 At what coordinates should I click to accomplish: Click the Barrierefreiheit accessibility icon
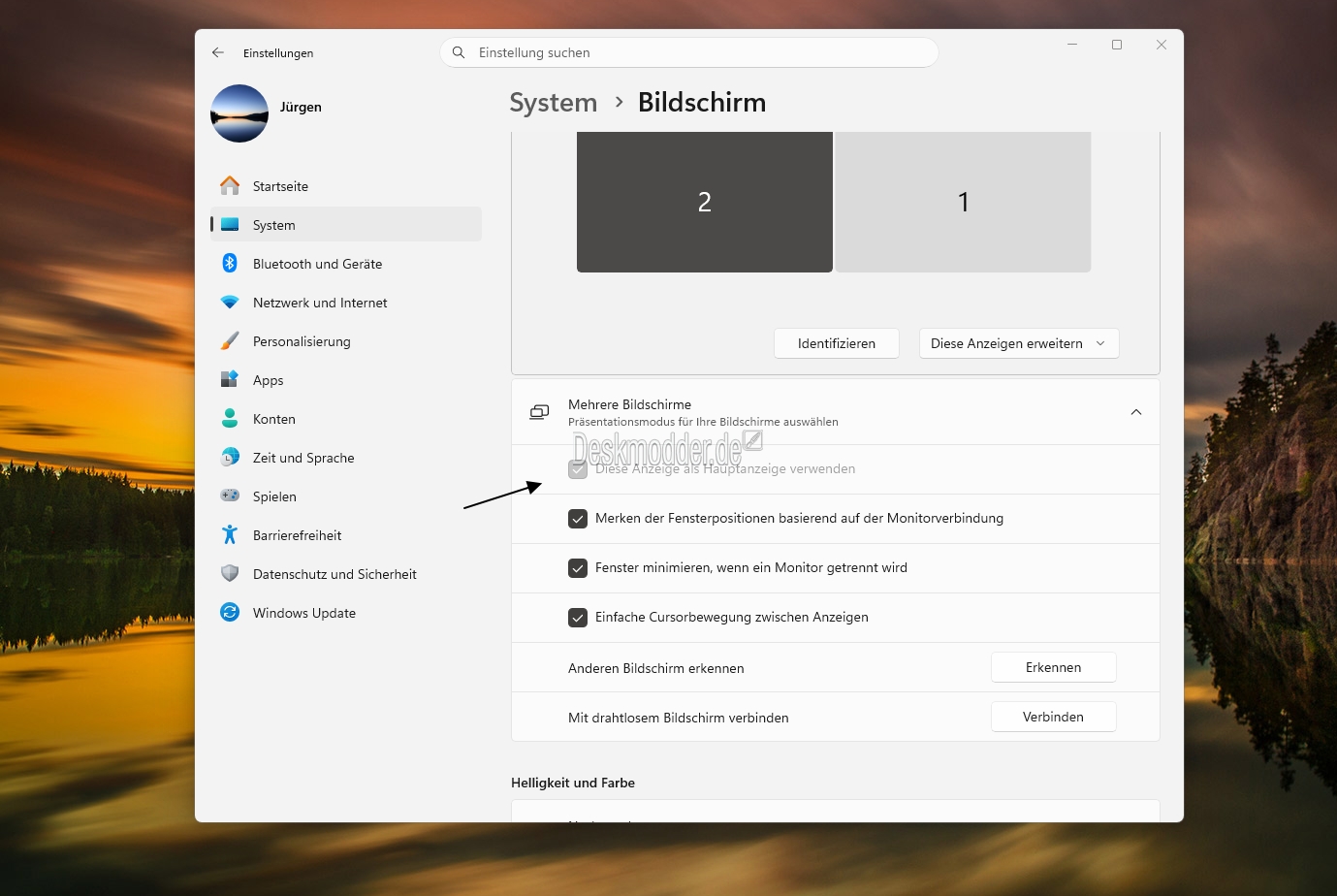tap(230, 534)
